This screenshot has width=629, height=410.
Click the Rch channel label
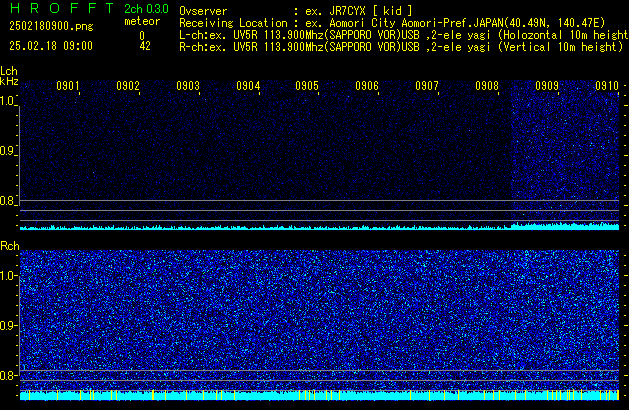click(x=10, y=246)
